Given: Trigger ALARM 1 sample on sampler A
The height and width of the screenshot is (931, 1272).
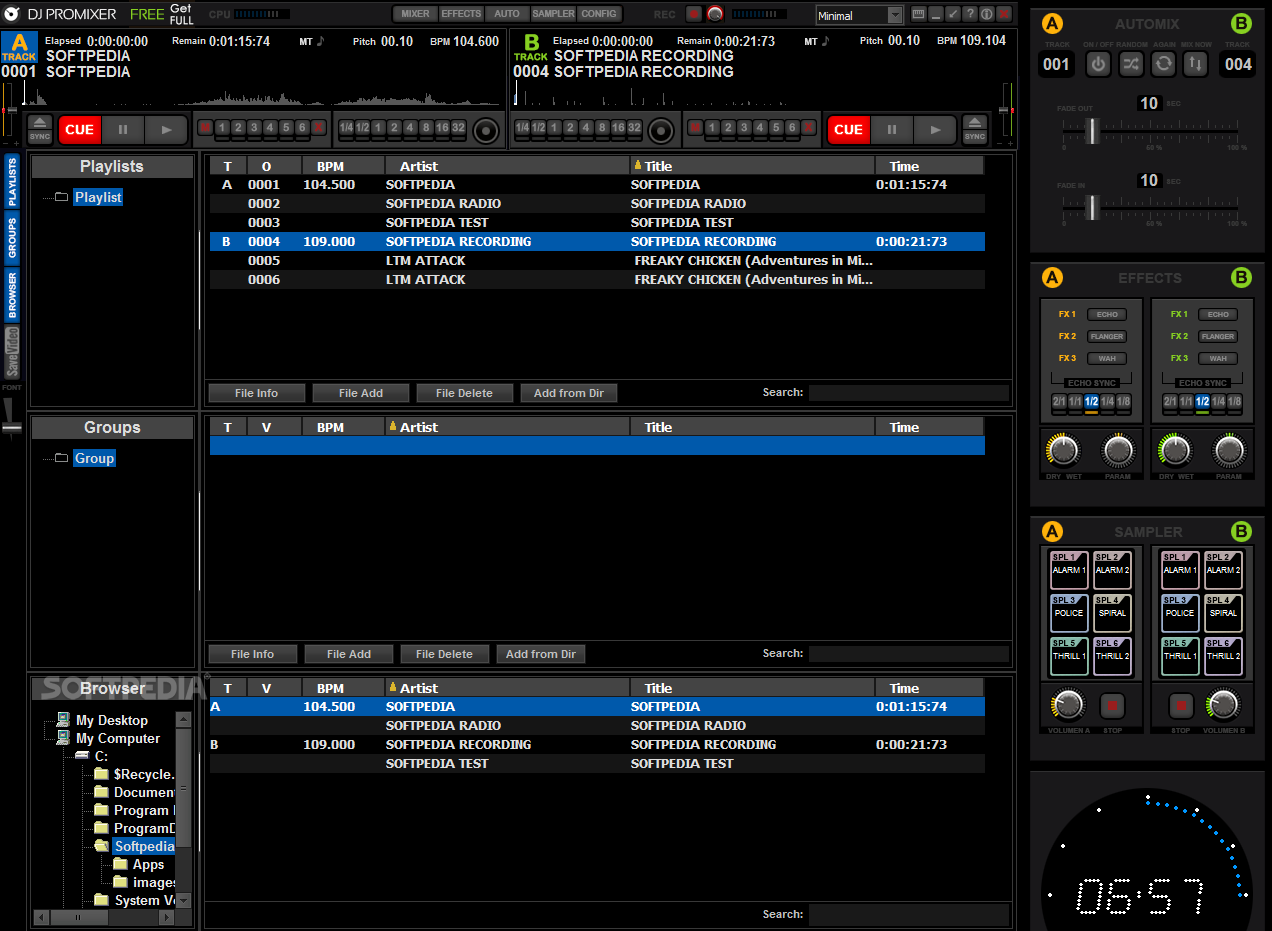Looking at the screenshot, I should 1068,570.
